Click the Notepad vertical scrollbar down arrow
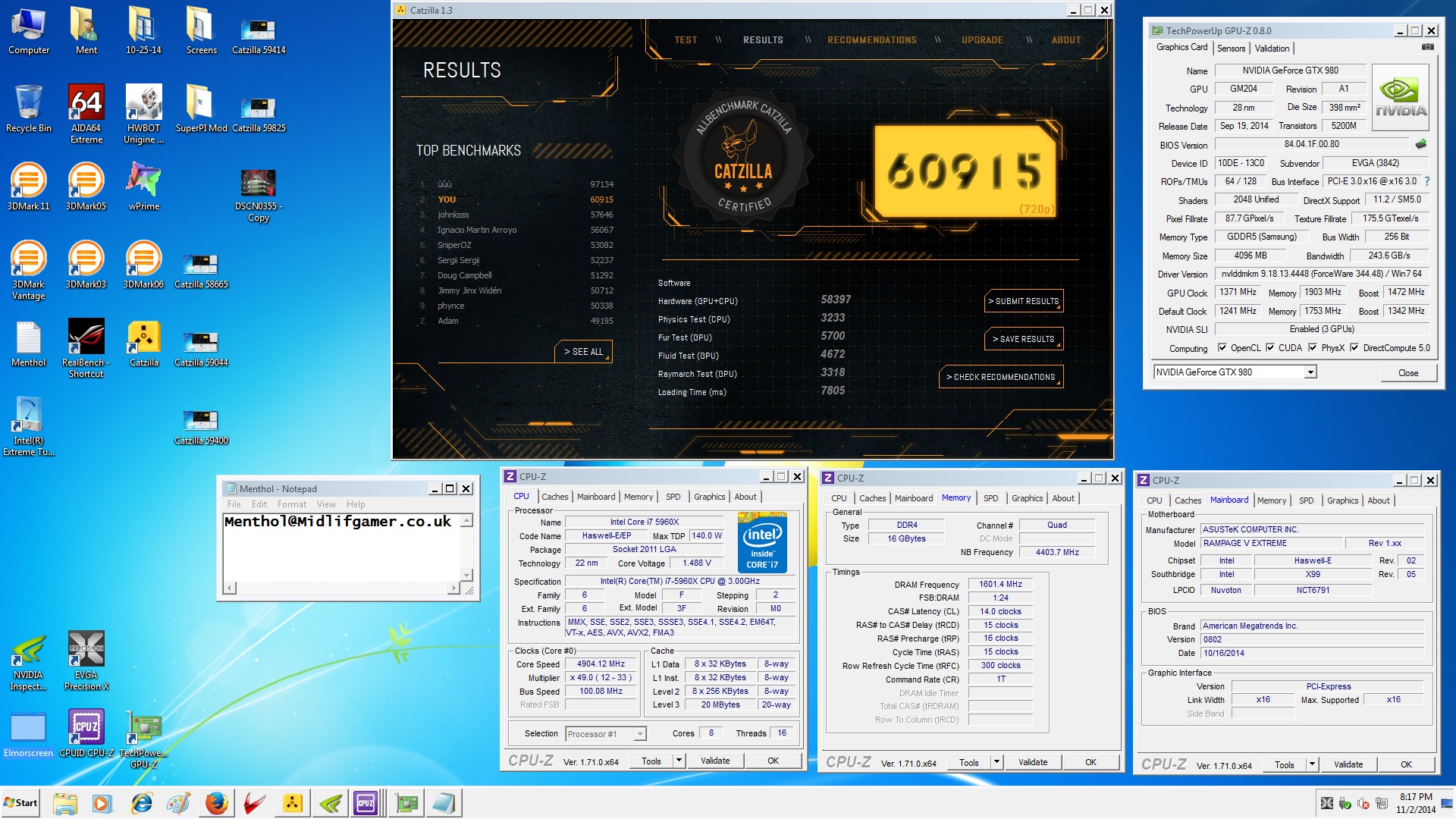The width and height of the screenshot is (1456, 819). point(466,575)
